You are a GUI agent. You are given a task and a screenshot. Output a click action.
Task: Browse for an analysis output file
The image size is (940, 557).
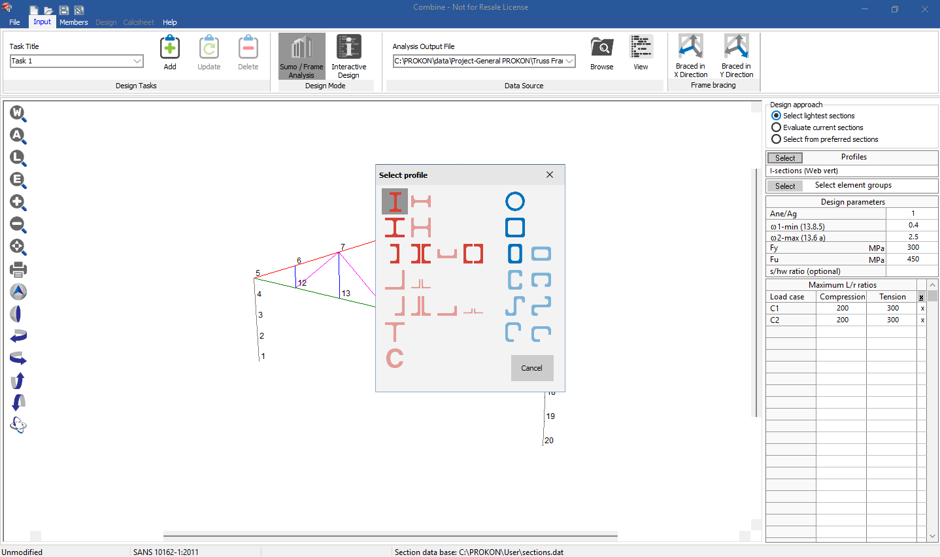click(601, 53)
